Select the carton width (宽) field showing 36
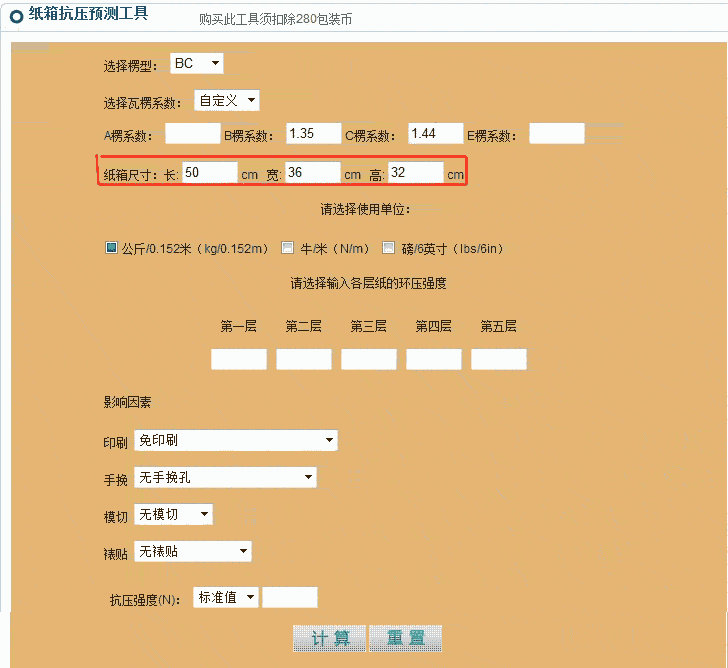The width and height of the screenshot is (728, 668). tap(312, 173)
